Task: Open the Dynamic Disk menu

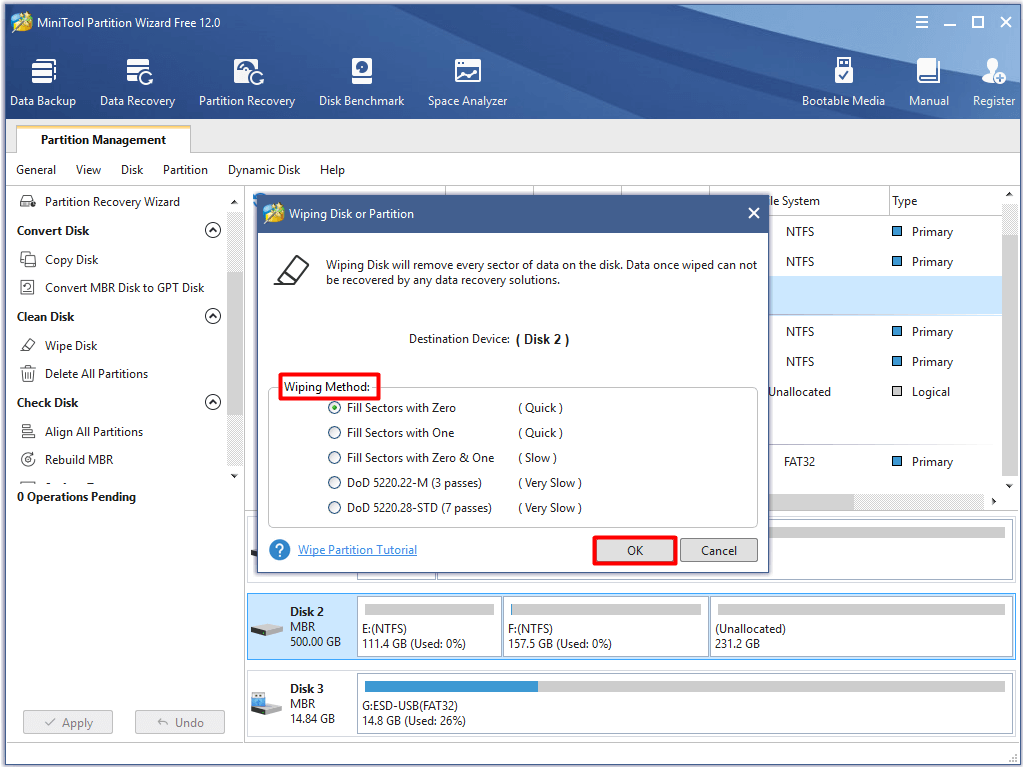Action: [264, 170]
